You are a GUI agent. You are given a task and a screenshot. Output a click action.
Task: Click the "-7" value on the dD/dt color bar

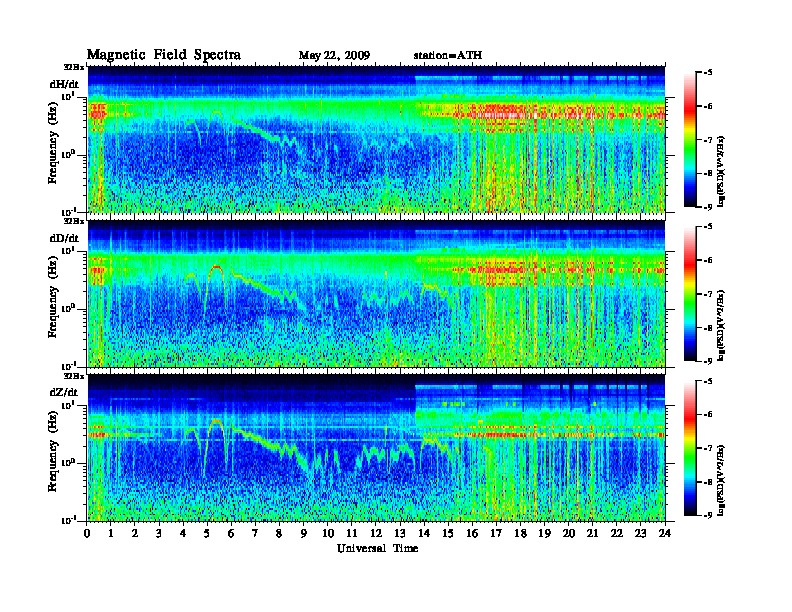pyautogui.click(x=708, y=294)
